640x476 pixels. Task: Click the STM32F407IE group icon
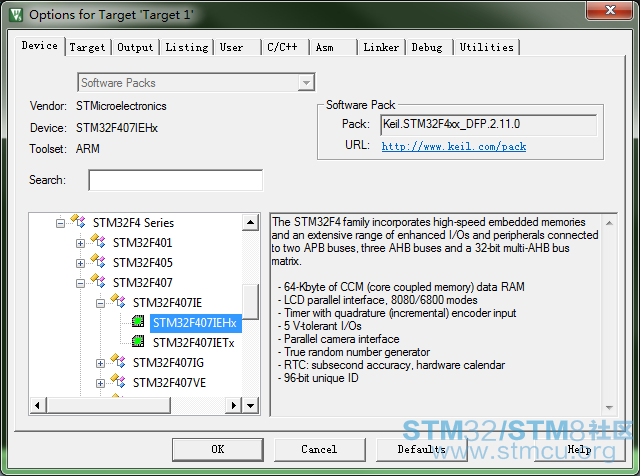118,301
